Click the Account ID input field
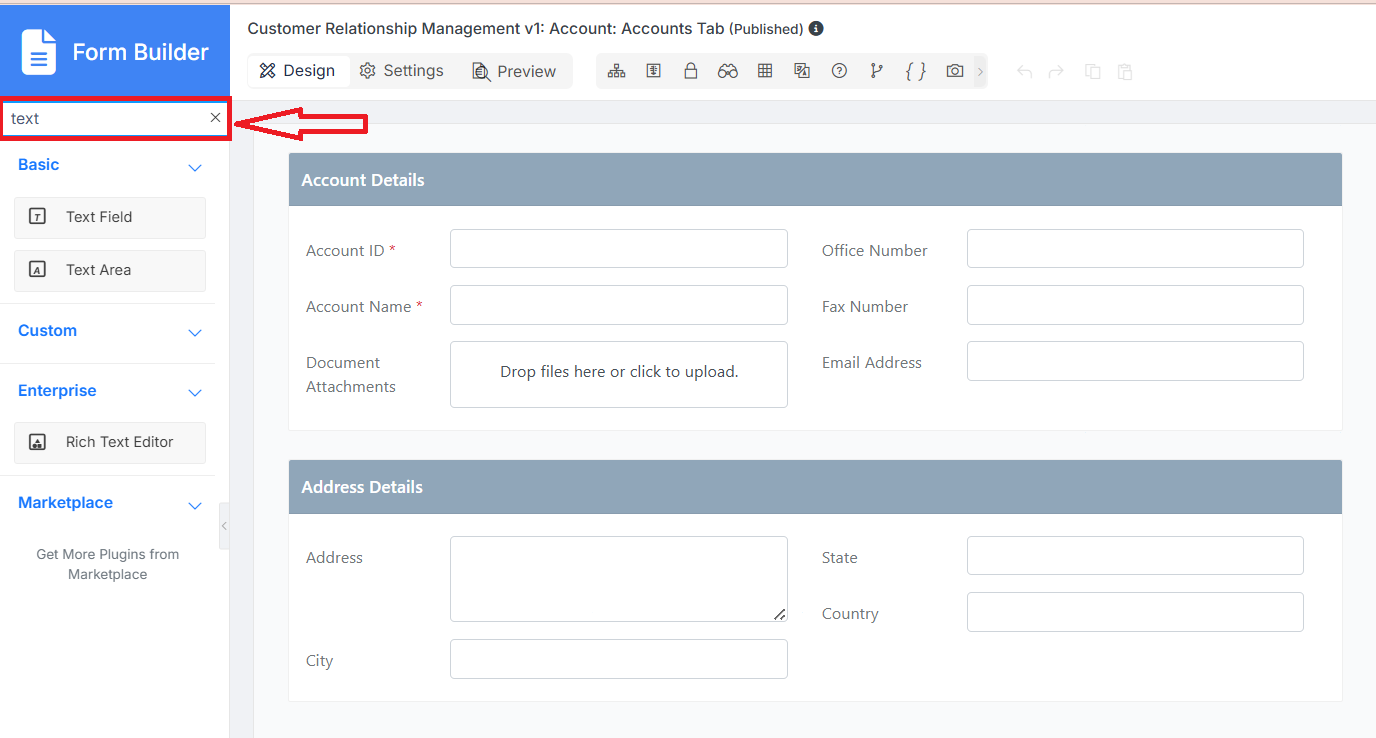This screenshot has width=1376, height=738. [x=619, y=249]
